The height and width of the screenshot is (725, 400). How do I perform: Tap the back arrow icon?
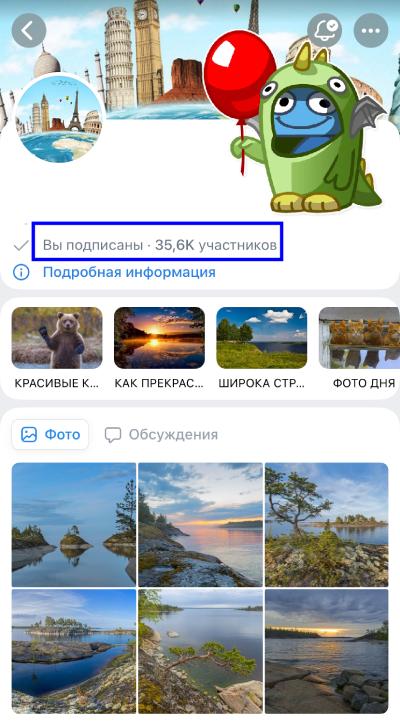click(x=29, y=31)
